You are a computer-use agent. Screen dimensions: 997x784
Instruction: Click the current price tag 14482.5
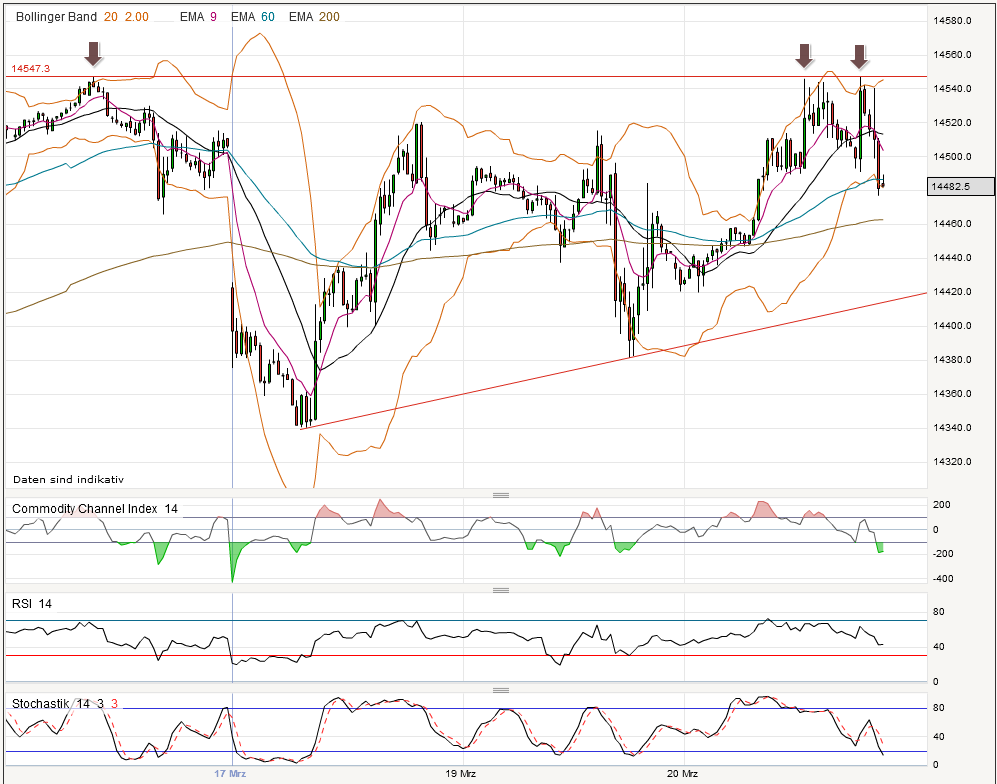tap(961, 186)
